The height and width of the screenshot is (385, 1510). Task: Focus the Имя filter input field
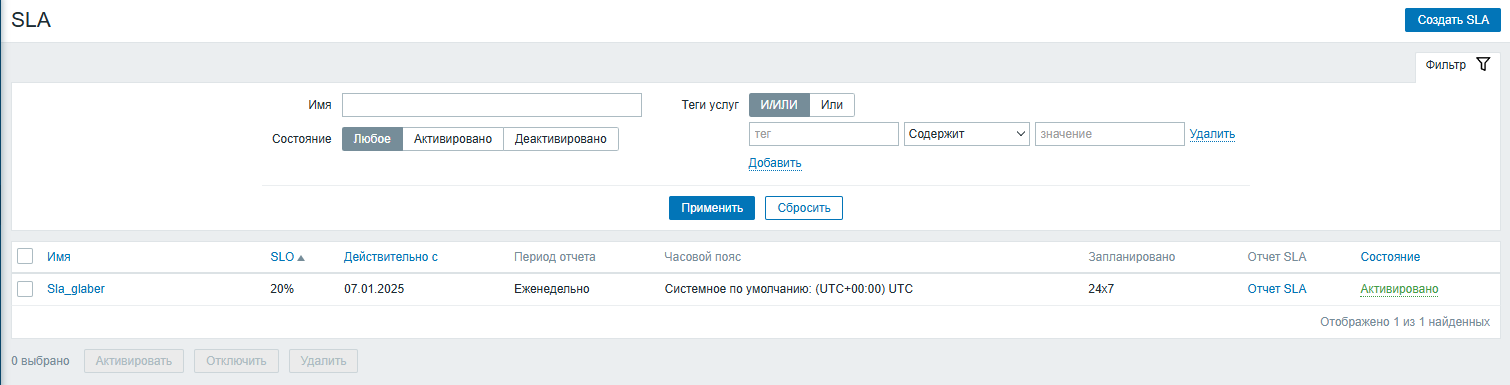(492, 105)
